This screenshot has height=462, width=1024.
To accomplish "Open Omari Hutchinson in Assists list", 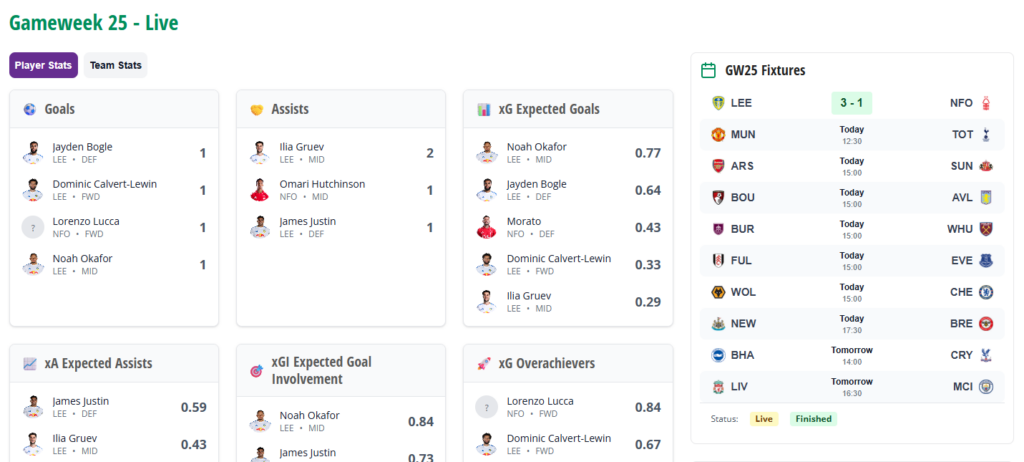I will pos(322,184).
